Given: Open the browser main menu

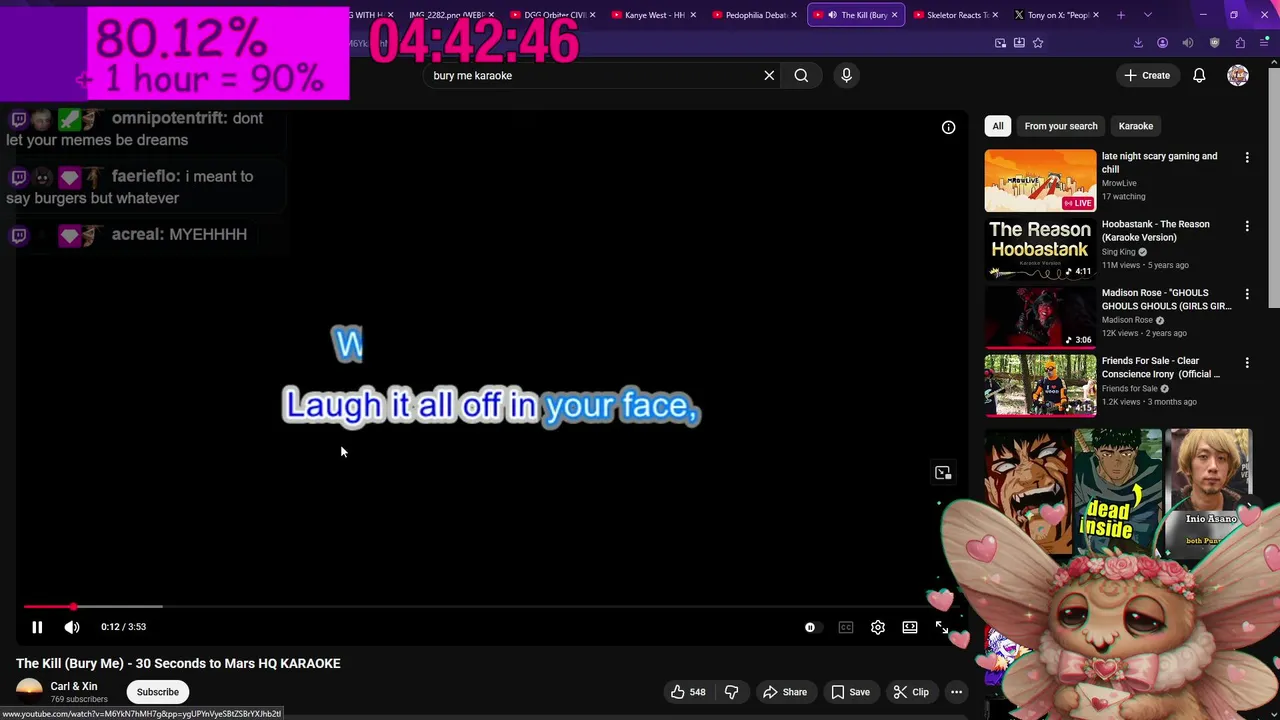Looking at the screenshot, I should click(1264, 43).
